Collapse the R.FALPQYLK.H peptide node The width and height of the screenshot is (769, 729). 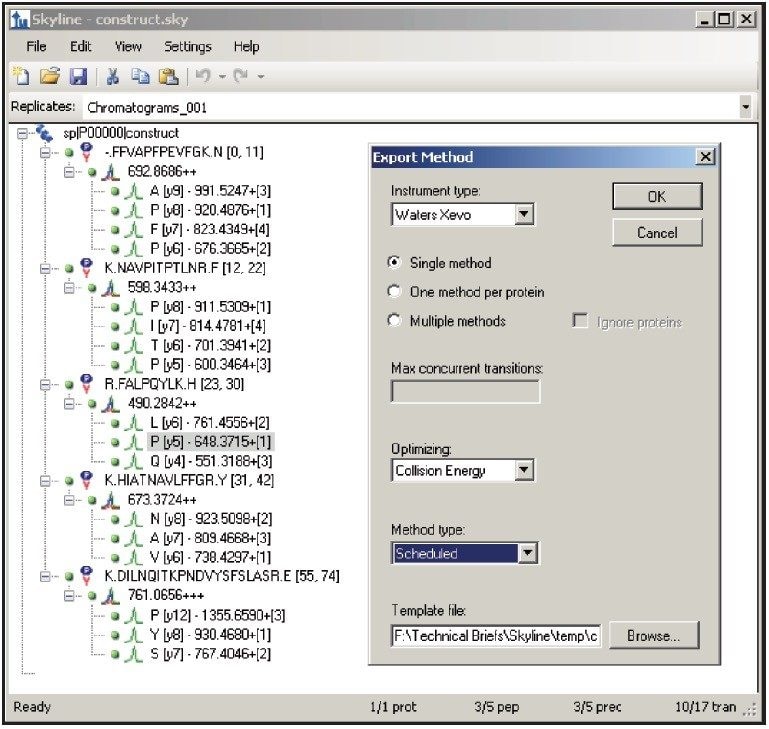coord(46,384)
